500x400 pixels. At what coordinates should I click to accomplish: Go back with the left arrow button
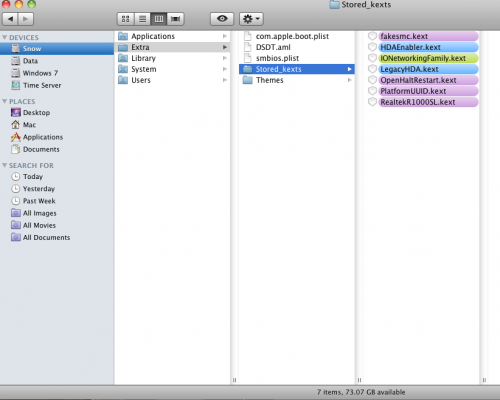pos(10,19)
